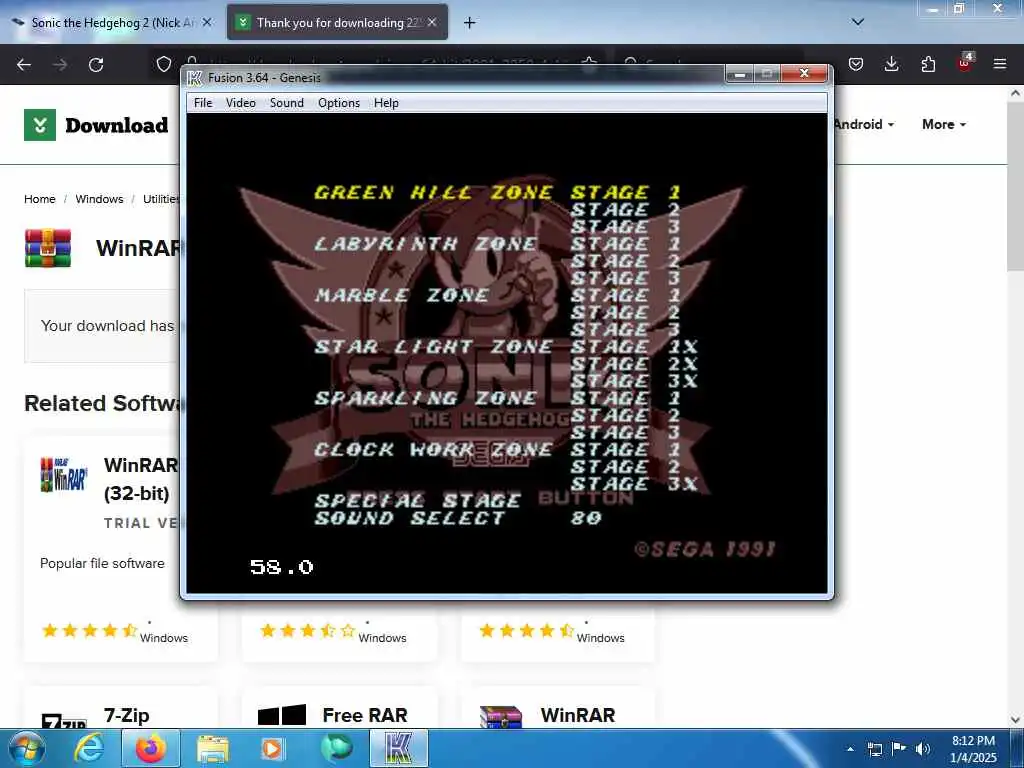This screenshot has height=768, width=1024.
Task: Click the page vertical scrollbar thumb
Action: (1015, 186)
